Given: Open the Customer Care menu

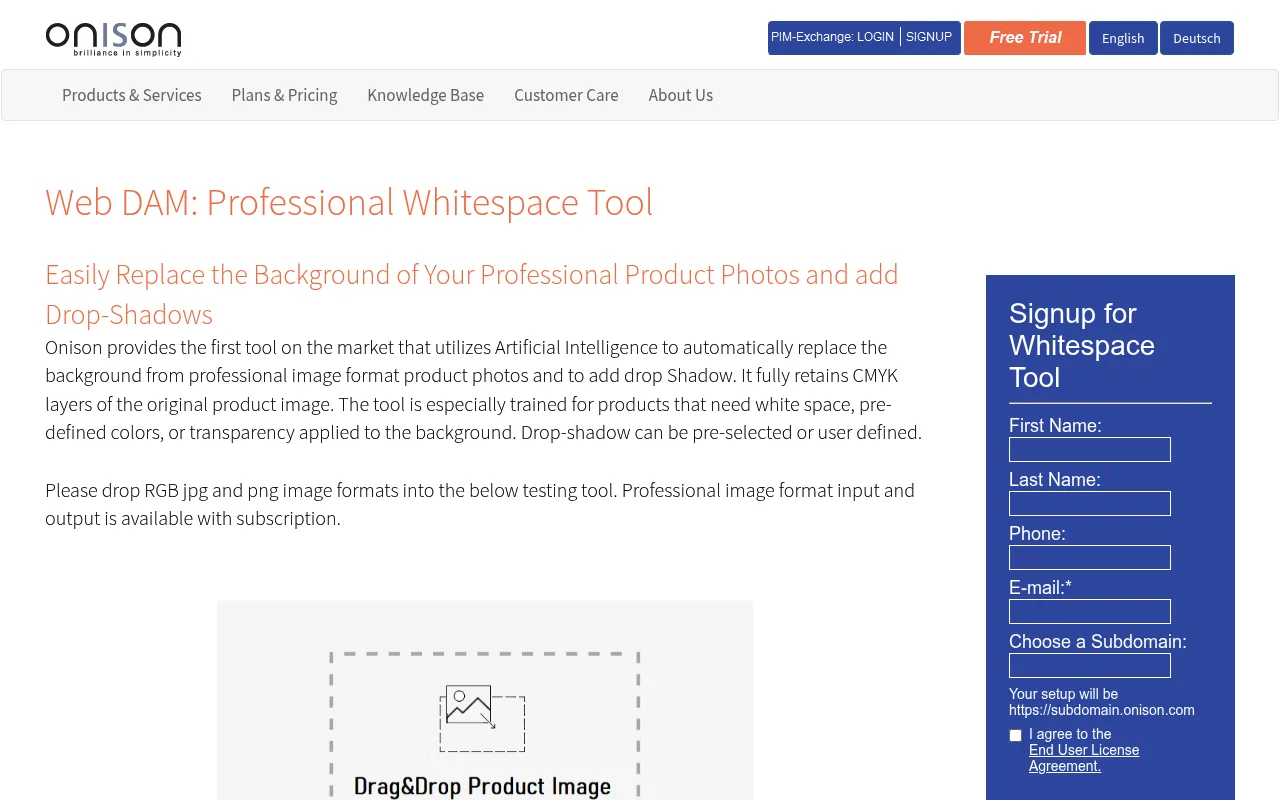Looking at the screenshot, I should [566, 95].
